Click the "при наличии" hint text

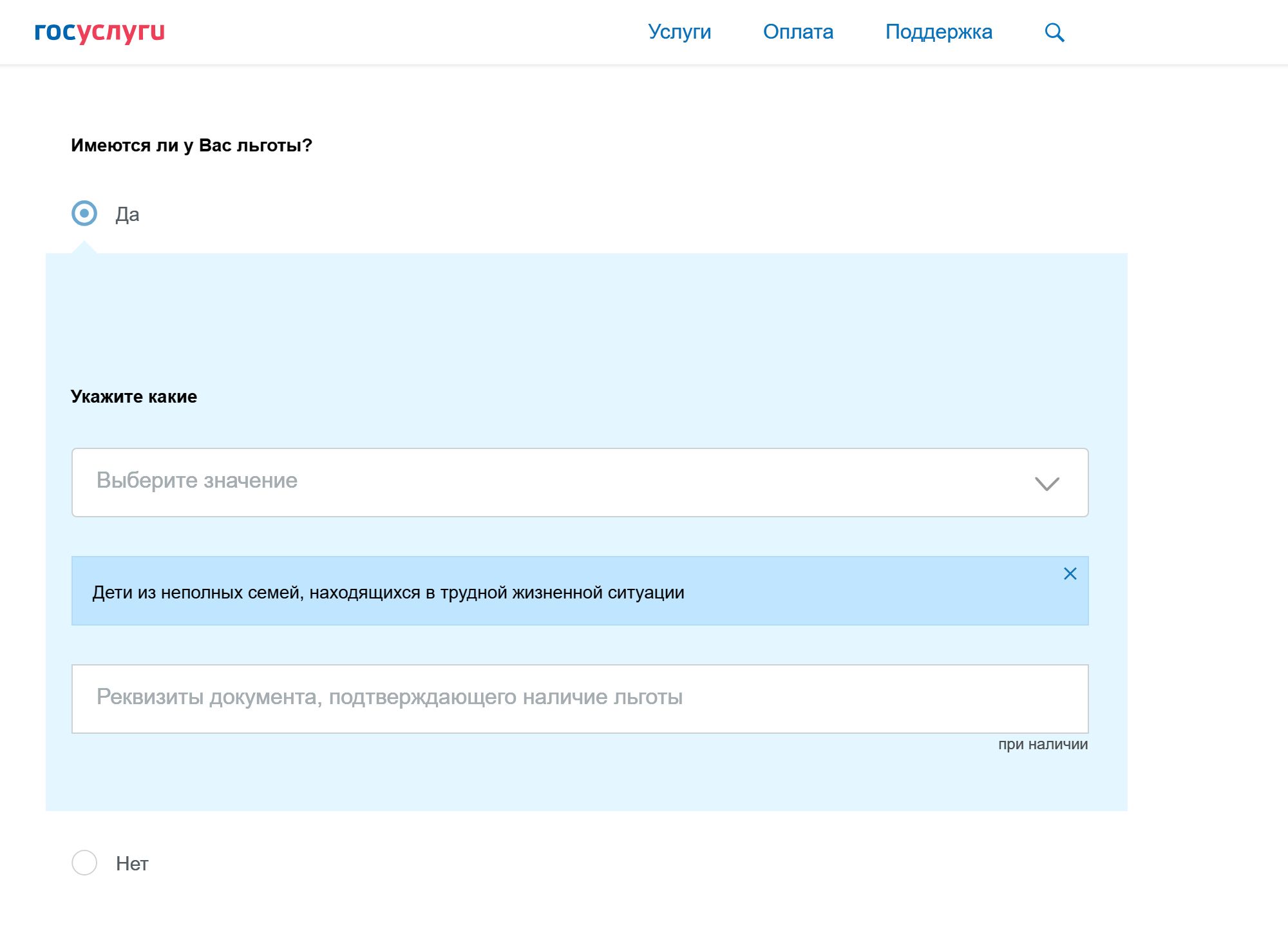click(x=1043, y=744)
